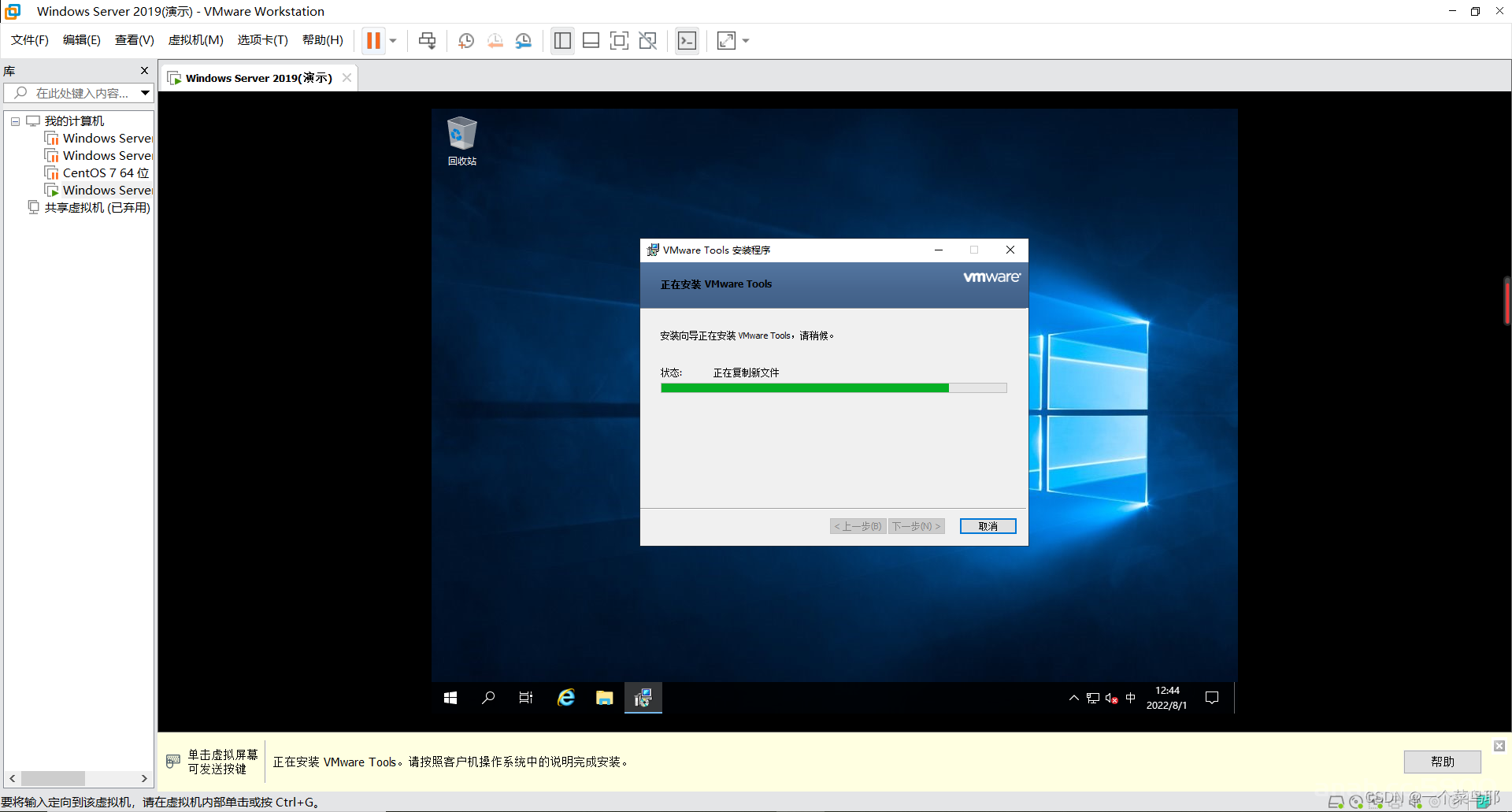
Task: Open Task View in guest taskbar
Action: click(x=526, y=698)
